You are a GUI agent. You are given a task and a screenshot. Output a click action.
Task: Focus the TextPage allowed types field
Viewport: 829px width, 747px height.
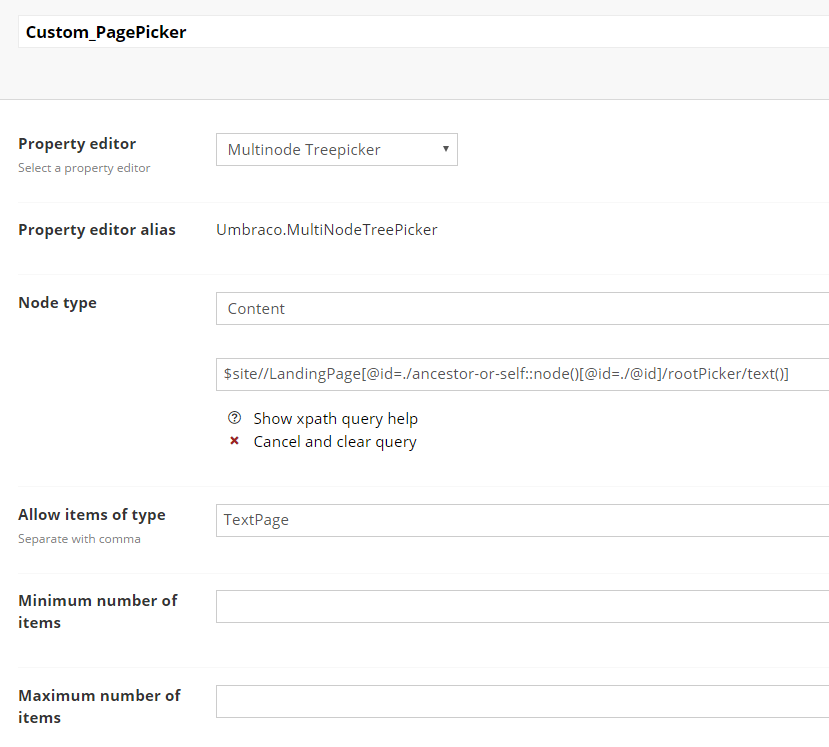point(522,521)
